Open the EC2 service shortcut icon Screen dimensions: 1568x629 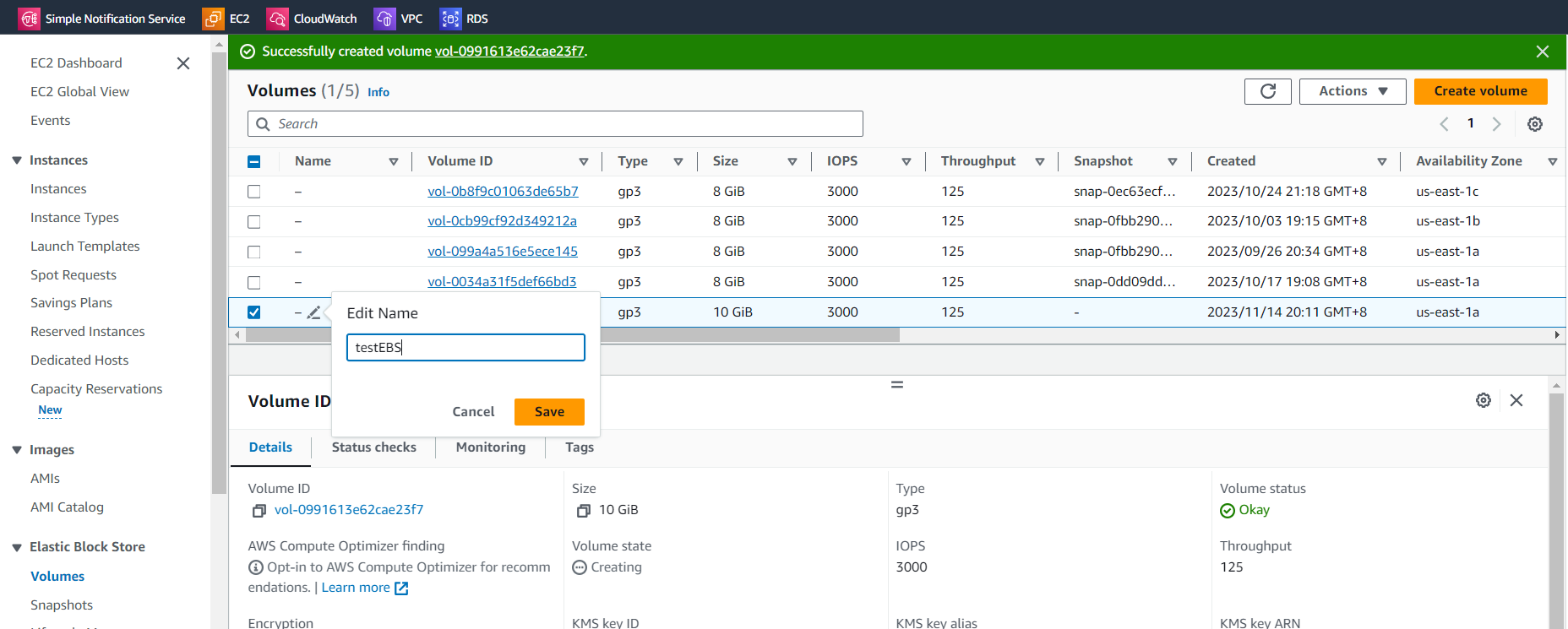(x=213, y=19)
